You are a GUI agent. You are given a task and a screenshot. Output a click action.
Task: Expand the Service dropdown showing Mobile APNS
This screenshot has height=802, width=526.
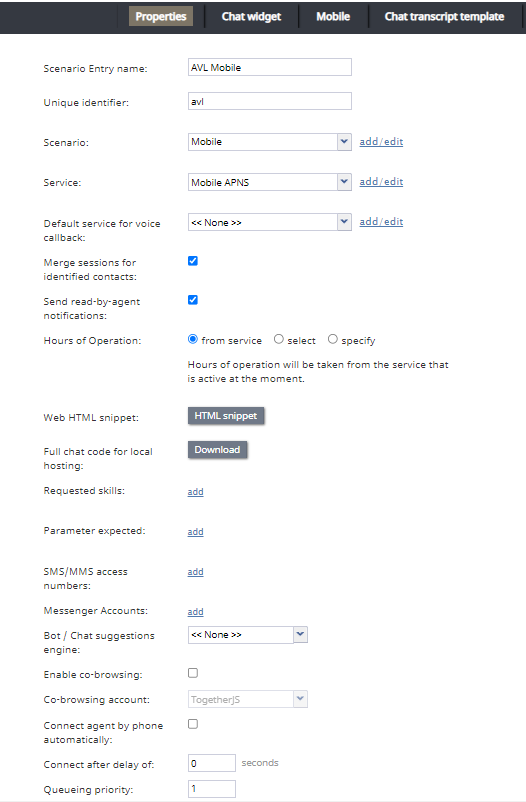pyautogui.click(x=270, y=182)
